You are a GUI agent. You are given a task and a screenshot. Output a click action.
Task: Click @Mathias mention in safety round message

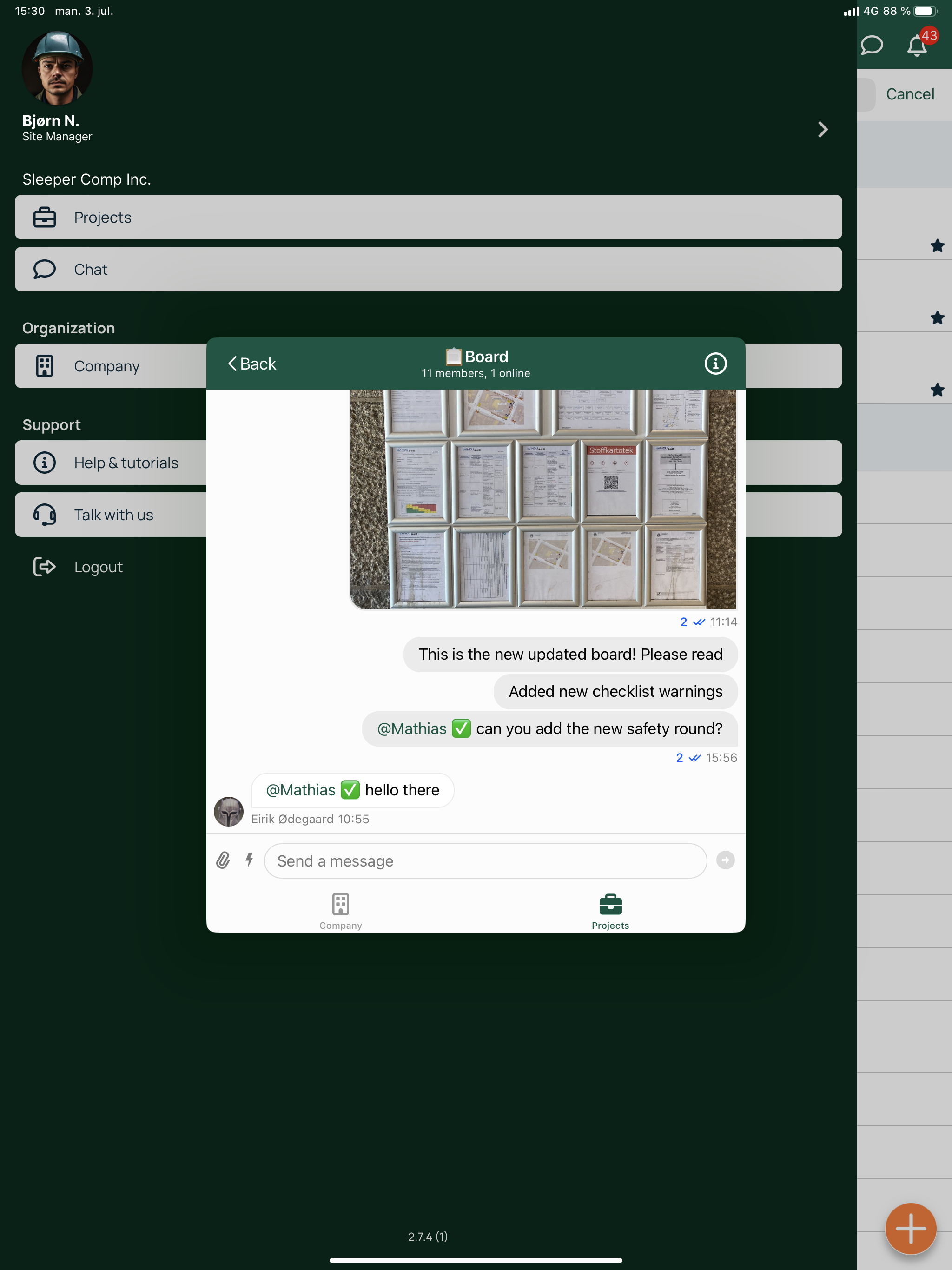(x=412, y=728)
